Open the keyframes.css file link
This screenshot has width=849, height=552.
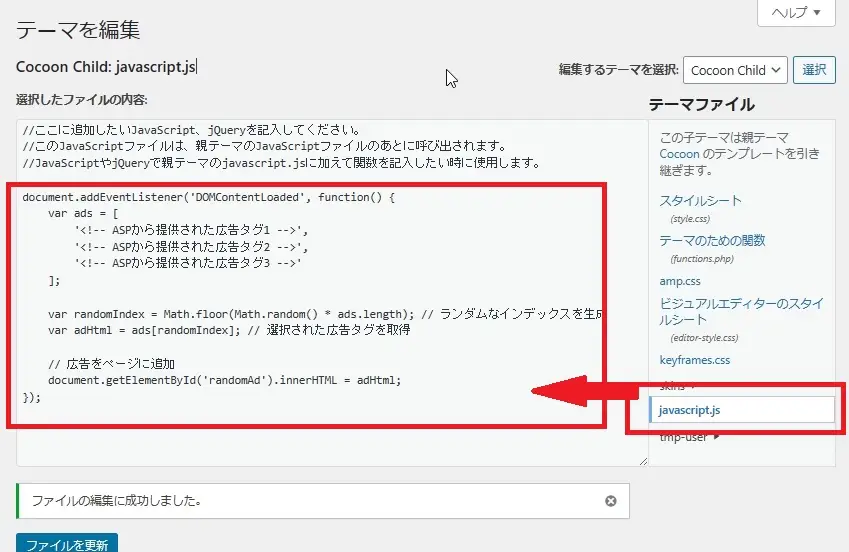tap(695, 360)
